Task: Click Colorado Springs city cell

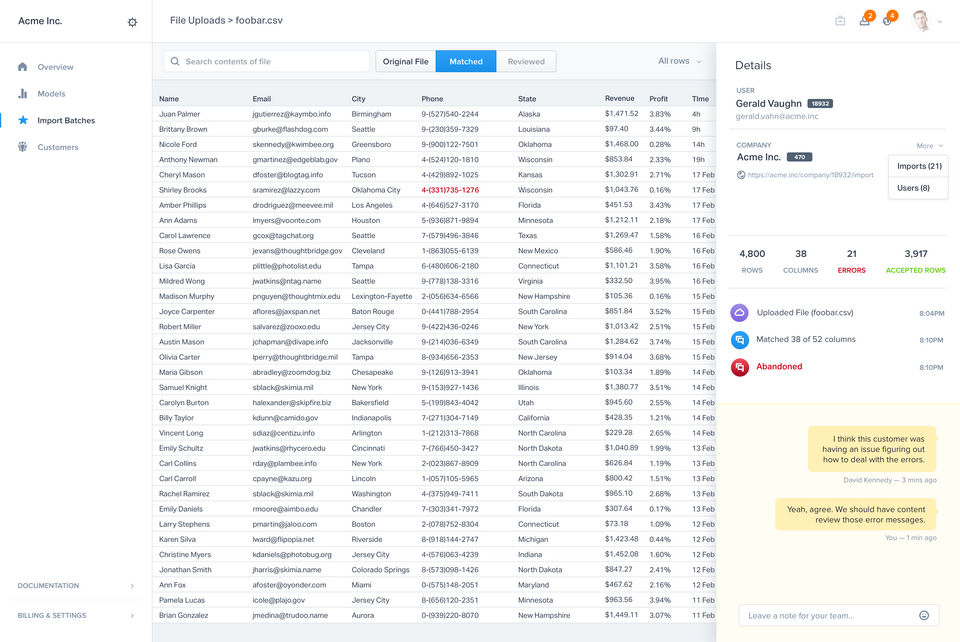Action: (x=380, y=570)
